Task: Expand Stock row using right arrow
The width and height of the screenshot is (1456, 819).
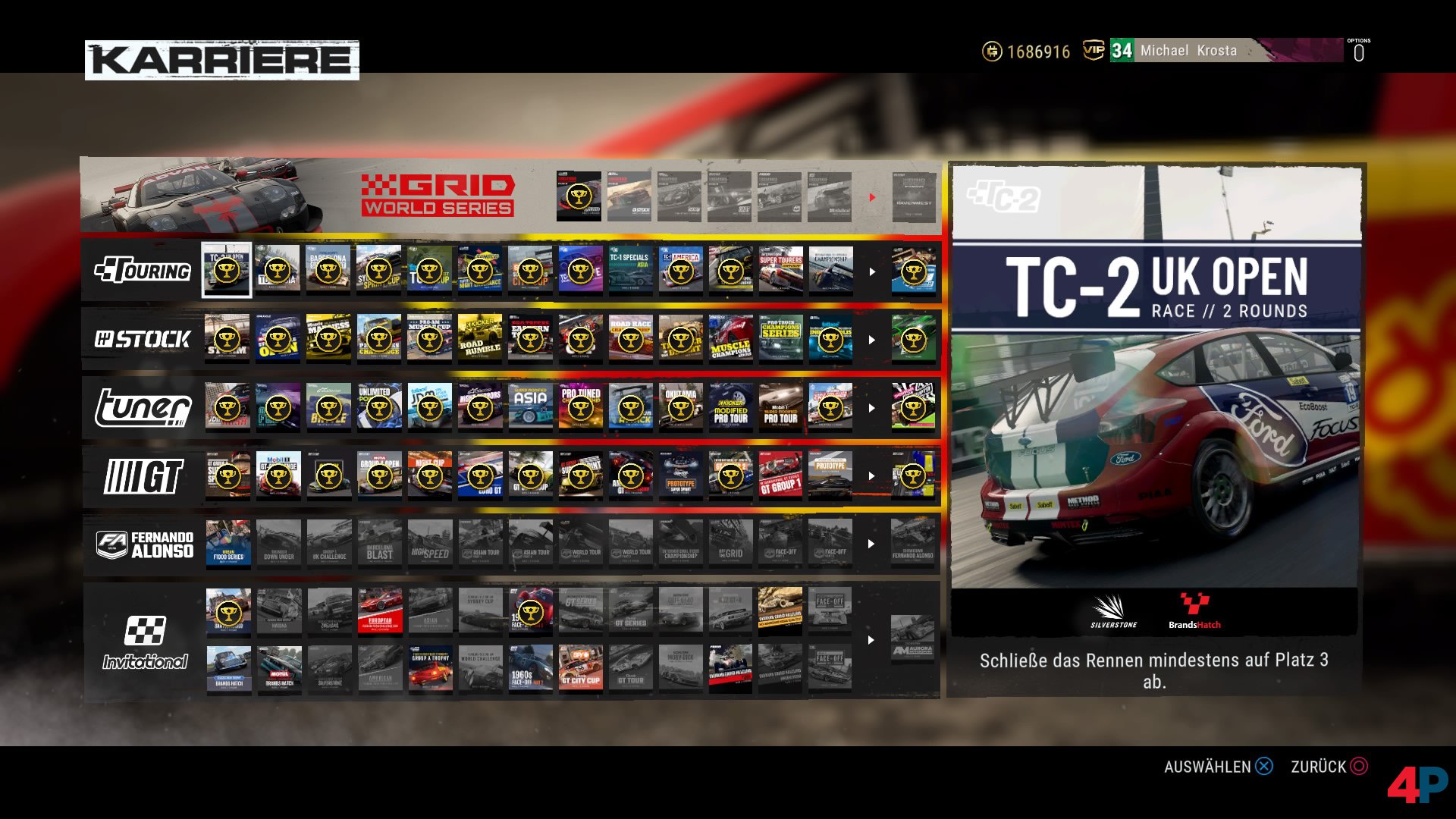Action: pos(872,340)
